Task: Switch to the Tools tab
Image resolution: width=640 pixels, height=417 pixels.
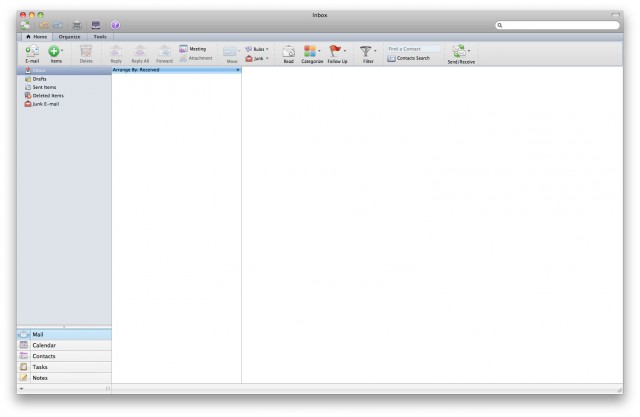Action: point(100,37)
